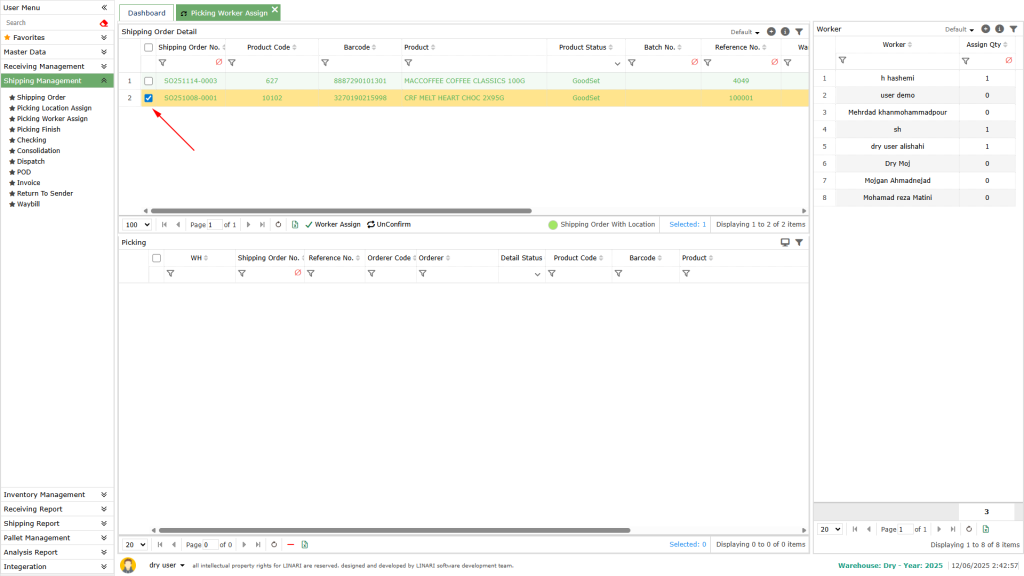Switch to the Dashboard tab
Viewport: 1024px width, 576px height.
coord(146,13)
